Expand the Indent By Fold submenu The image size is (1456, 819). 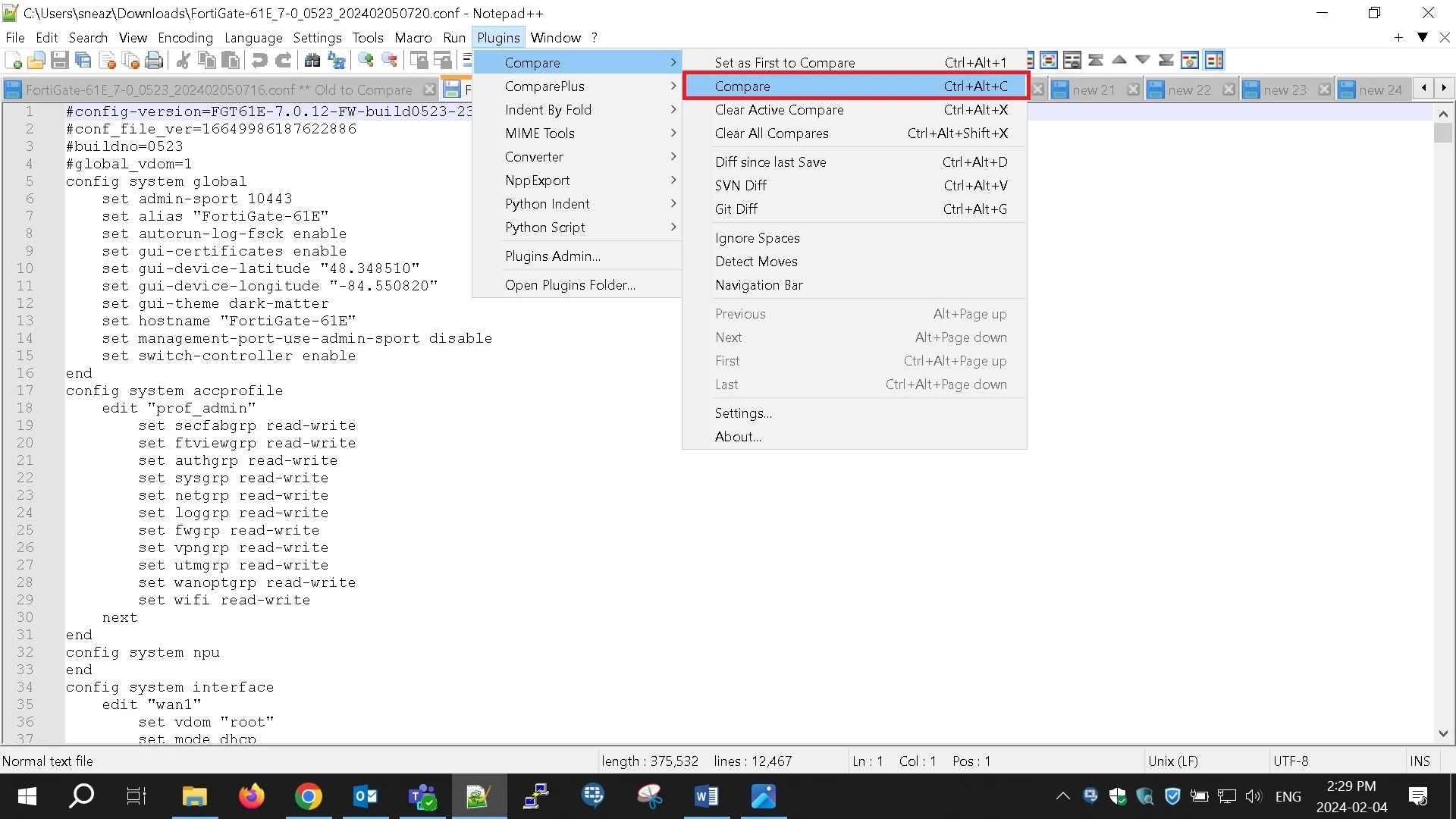tap(578, 110)
